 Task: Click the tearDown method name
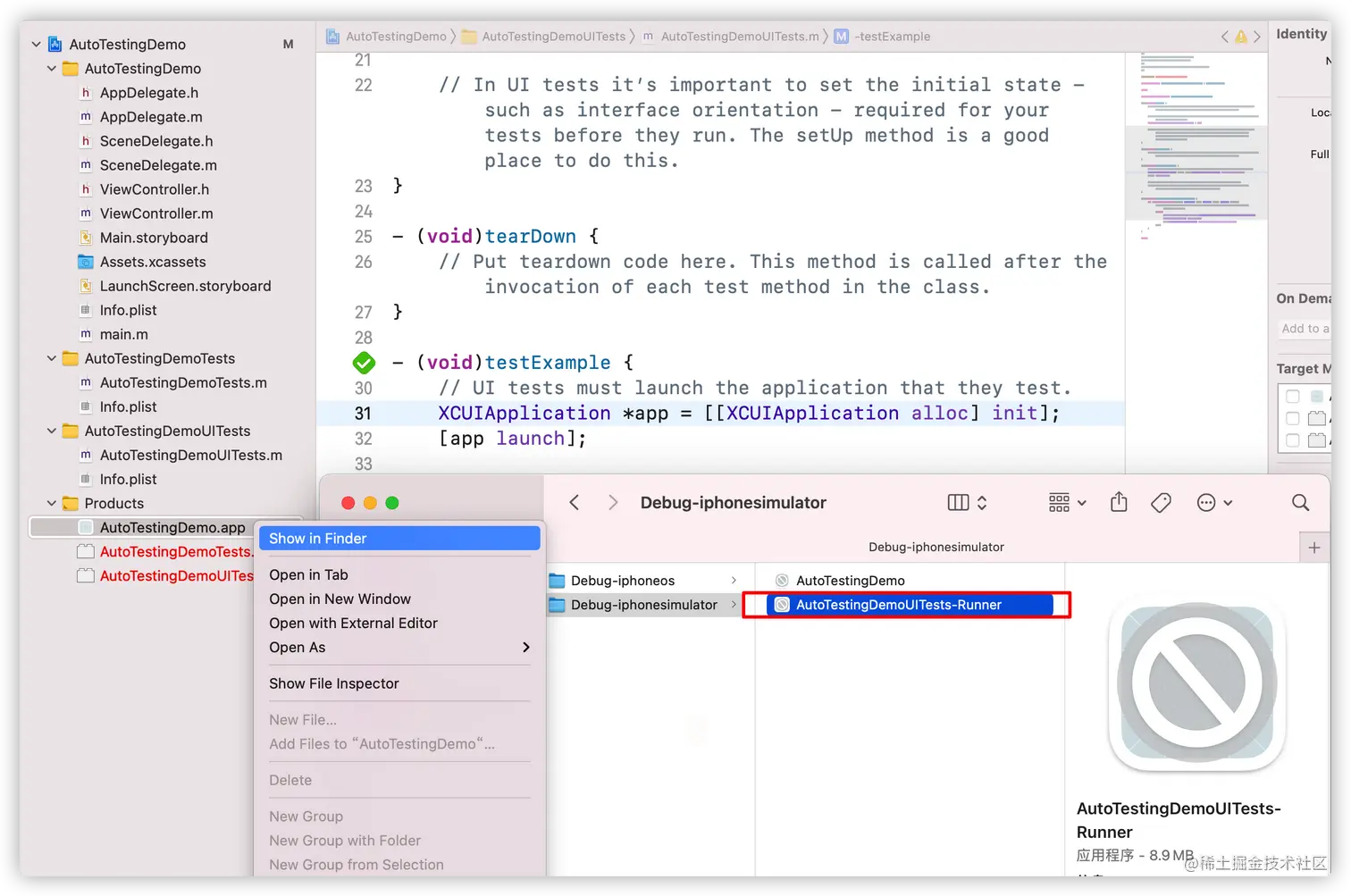(530, 237)
